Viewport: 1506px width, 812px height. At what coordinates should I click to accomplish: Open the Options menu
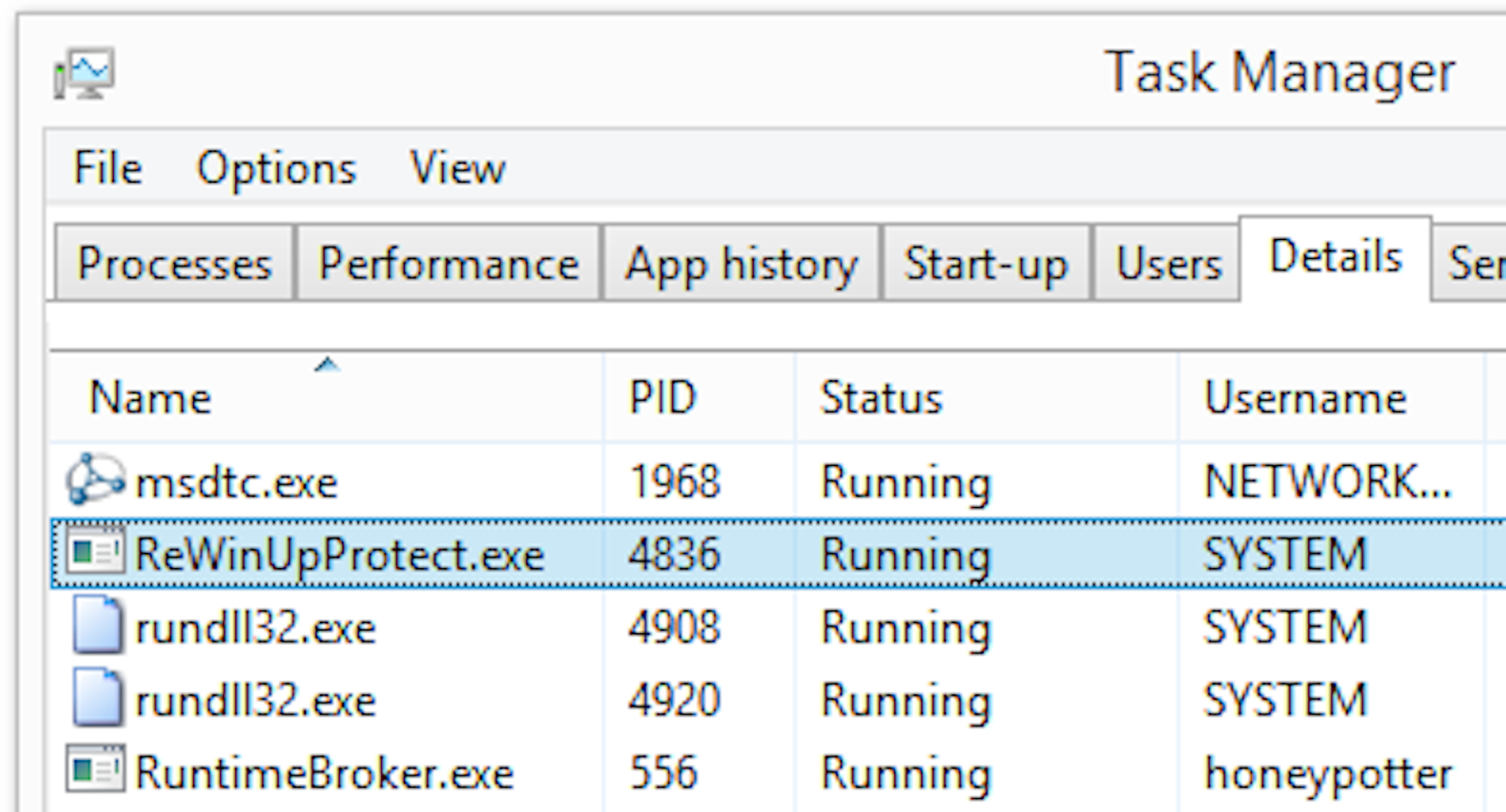click(276, 169)
